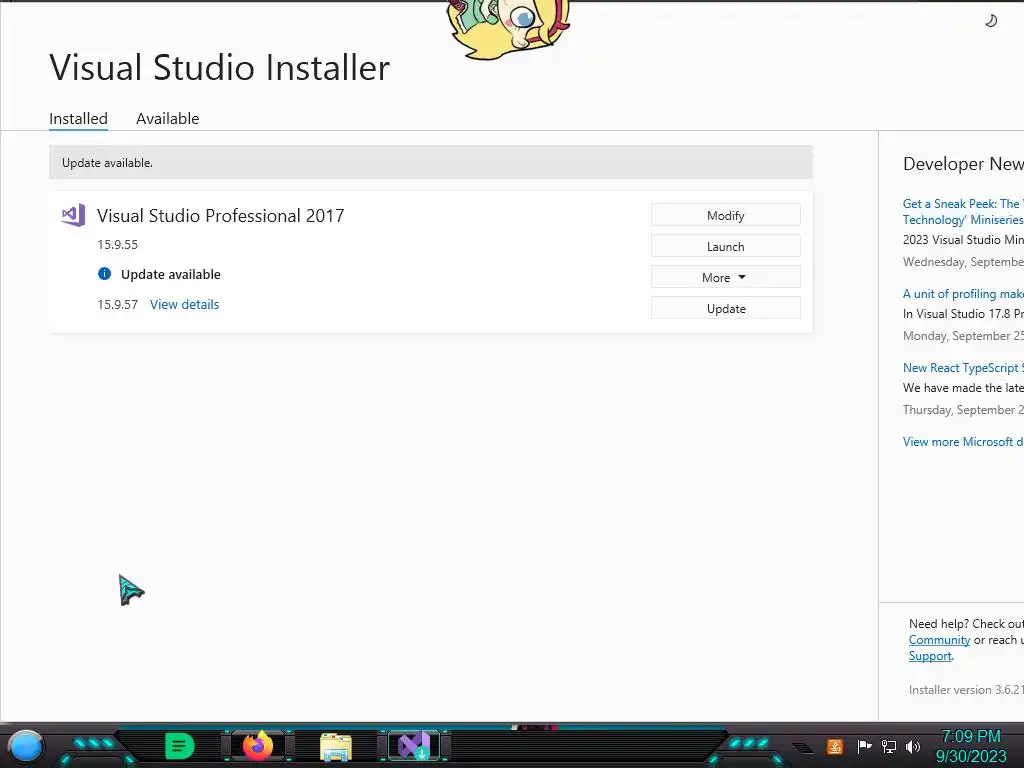Click the 'Update available.' banner text
Viewport: 1024px width, 768px height.
107,163
